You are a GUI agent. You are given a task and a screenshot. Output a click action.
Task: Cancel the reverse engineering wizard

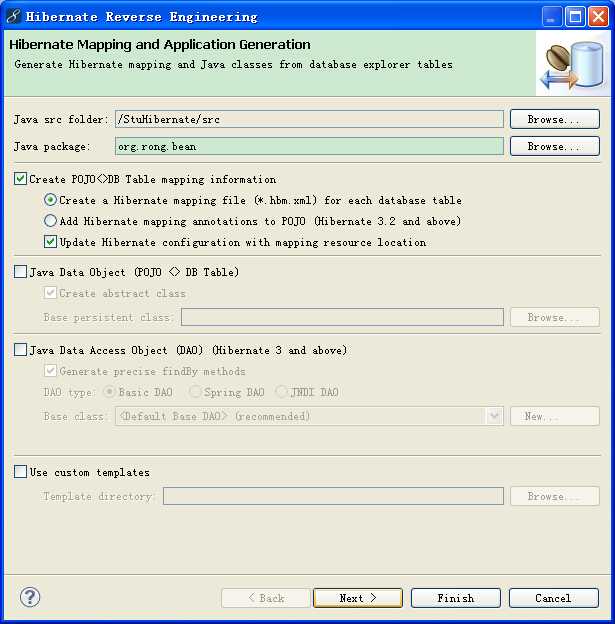point(554,598)
